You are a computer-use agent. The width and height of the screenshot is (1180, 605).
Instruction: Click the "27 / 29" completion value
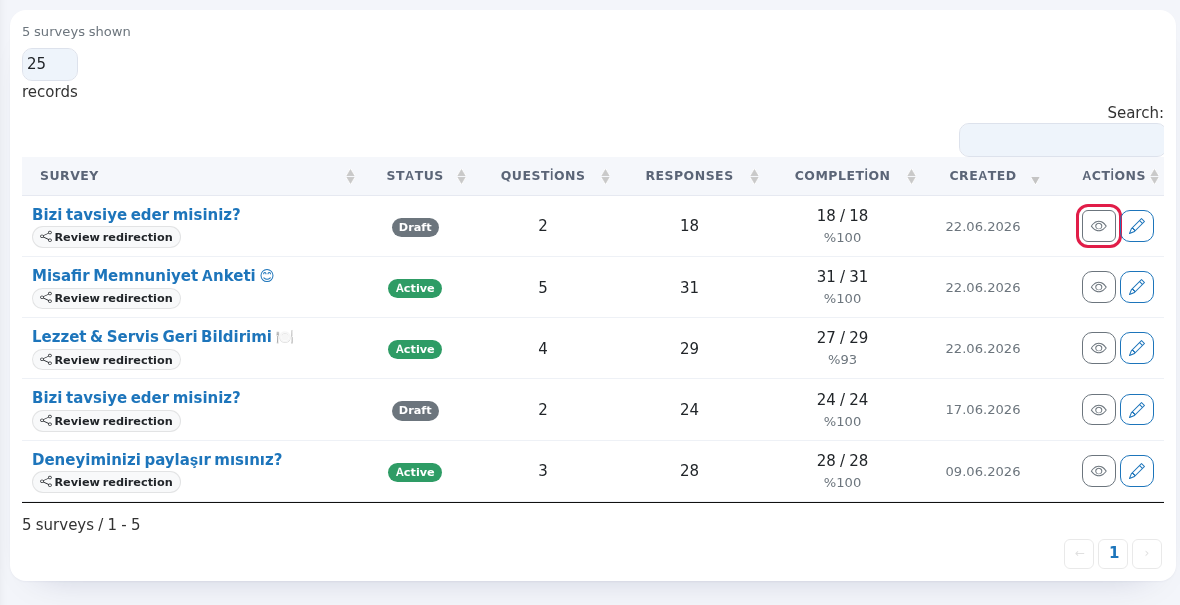(x=842, y=338)
